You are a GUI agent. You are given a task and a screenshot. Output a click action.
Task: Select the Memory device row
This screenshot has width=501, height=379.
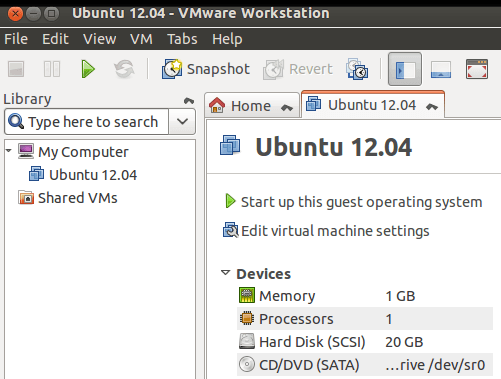coord(365,296)
